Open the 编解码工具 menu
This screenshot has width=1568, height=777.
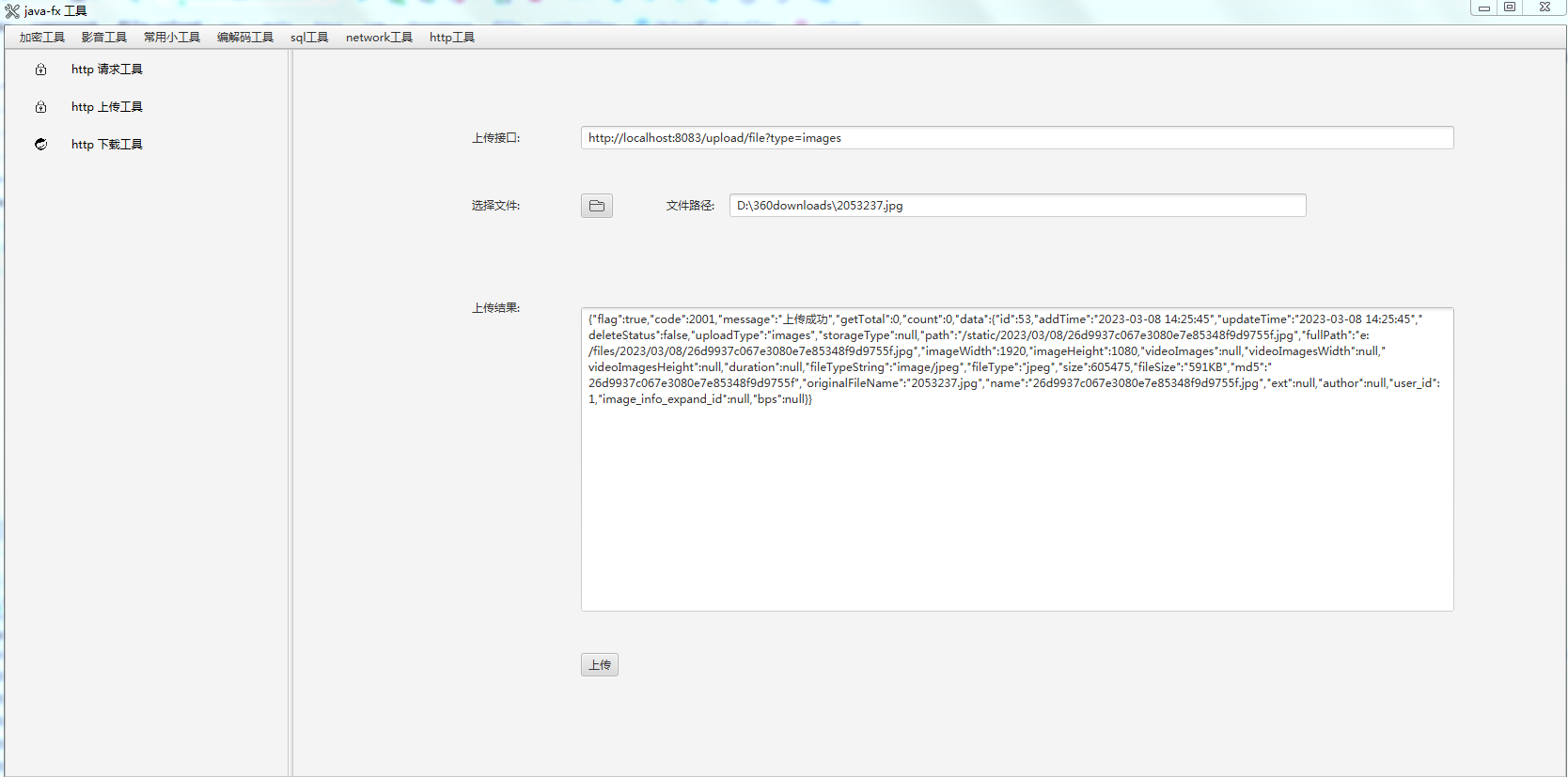[x=244, y=38]
